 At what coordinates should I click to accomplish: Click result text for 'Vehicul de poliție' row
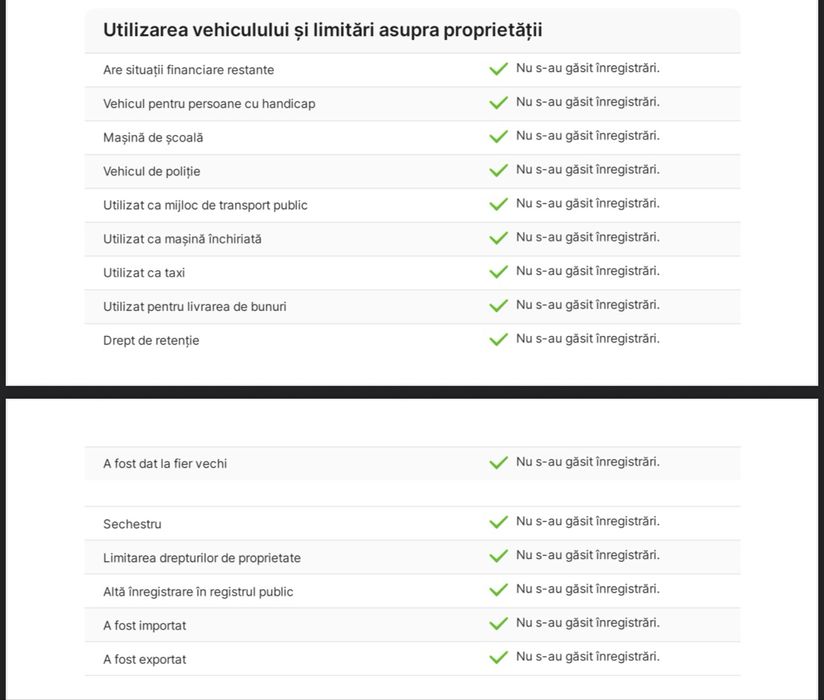tap(587, 170)
